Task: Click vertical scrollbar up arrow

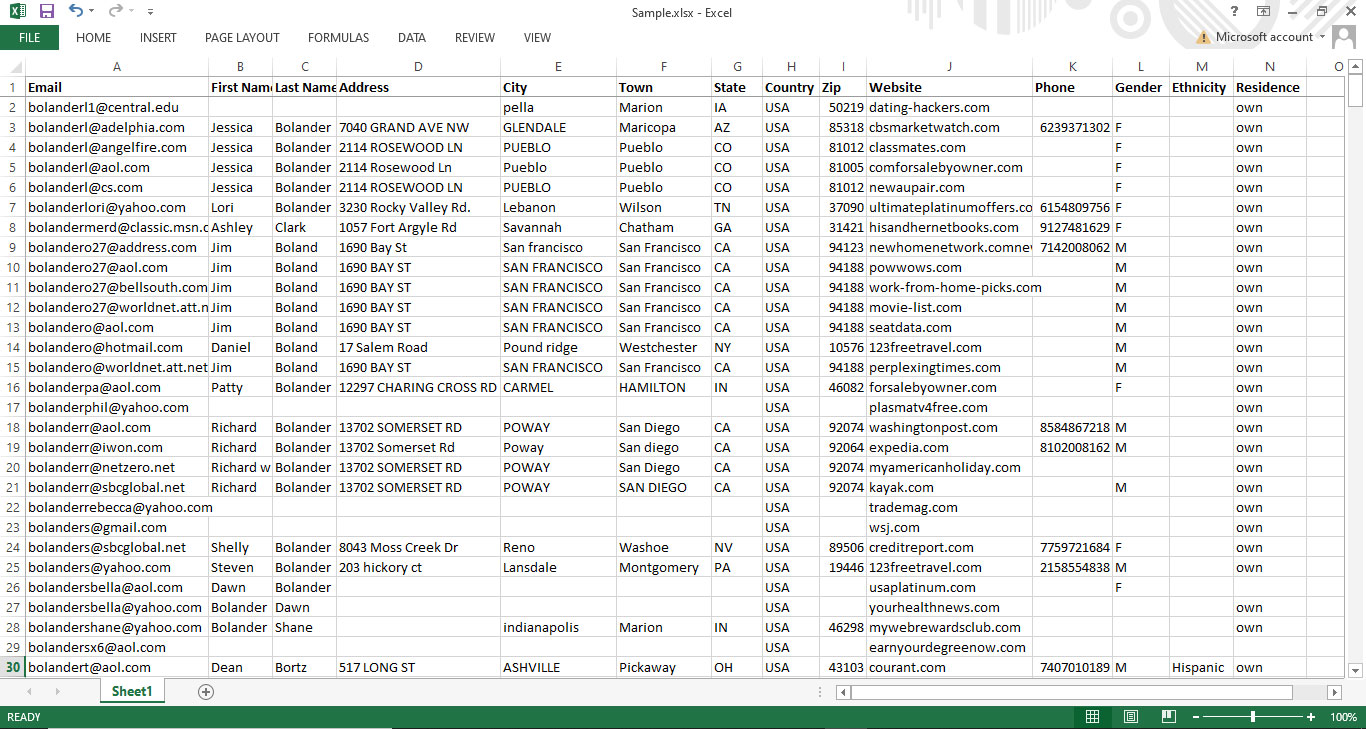Action: (x=1356, y=66)
